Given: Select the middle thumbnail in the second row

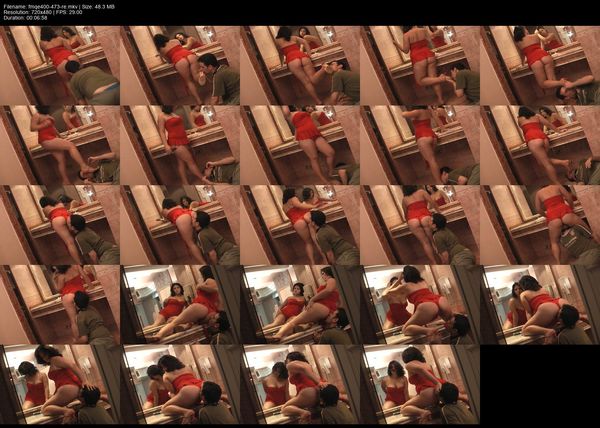Looking at the screenshot, I should point(300,145).
